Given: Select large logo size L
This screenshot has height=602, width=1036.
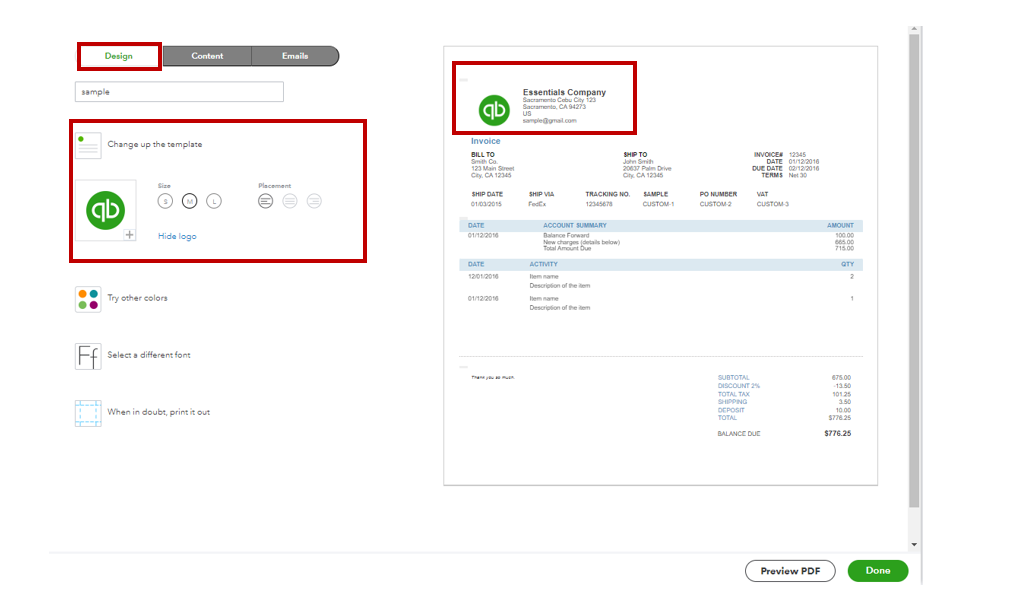Looking at the screenshot, I should (214, 200).
